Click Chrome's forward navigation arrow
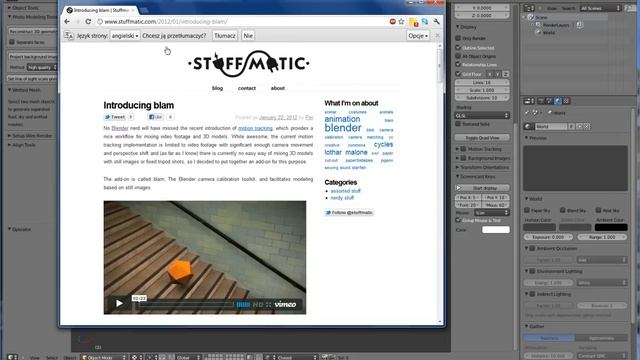 coord(78,22)
